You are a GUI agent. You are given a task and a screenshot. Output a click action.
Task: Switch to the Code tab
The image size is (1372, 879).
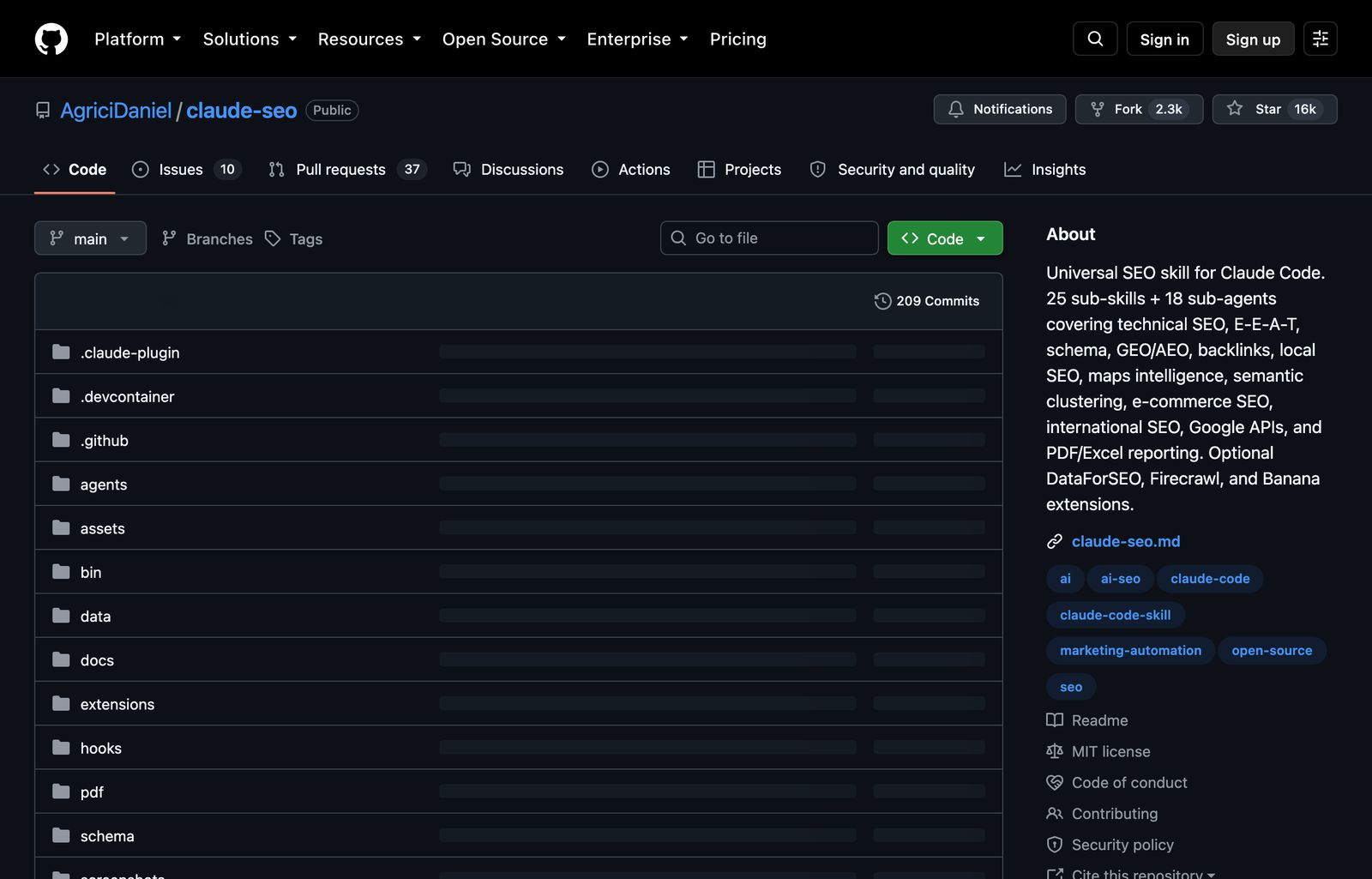click(75, 170)
